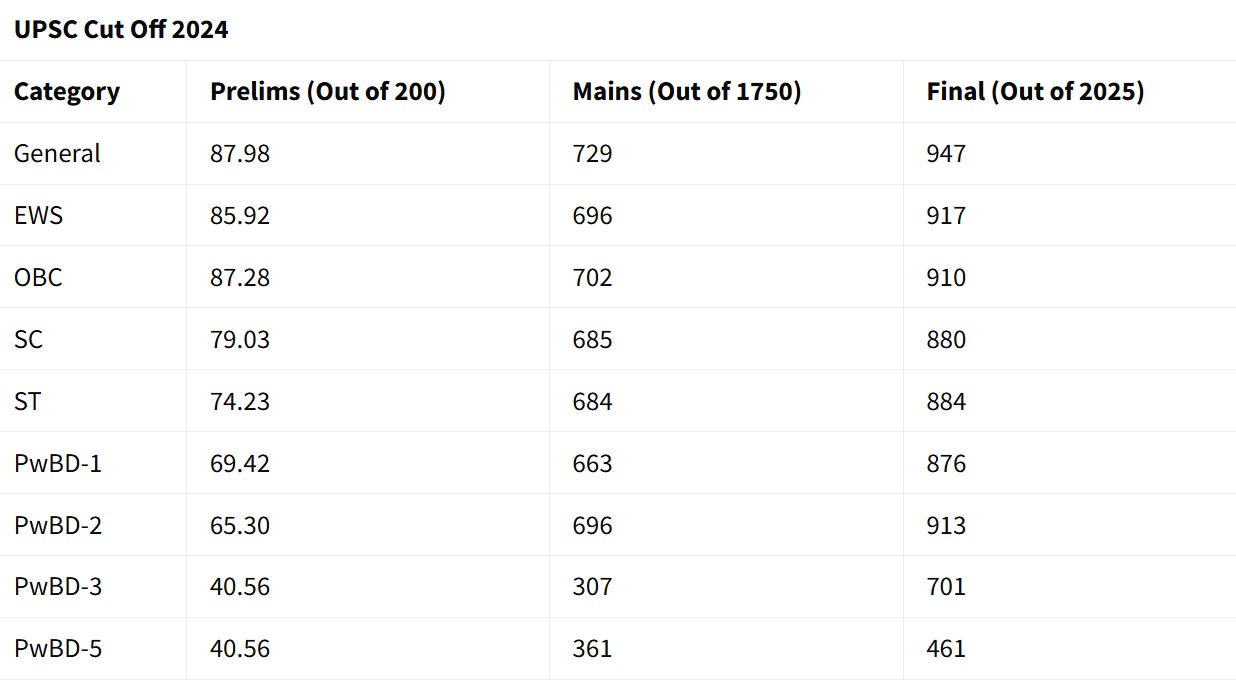Image resolution: width=1236 pixels, height=691 pixels.
Task: Click the Prelims (Out of 200) header
Action: click(x=328, y=92)
